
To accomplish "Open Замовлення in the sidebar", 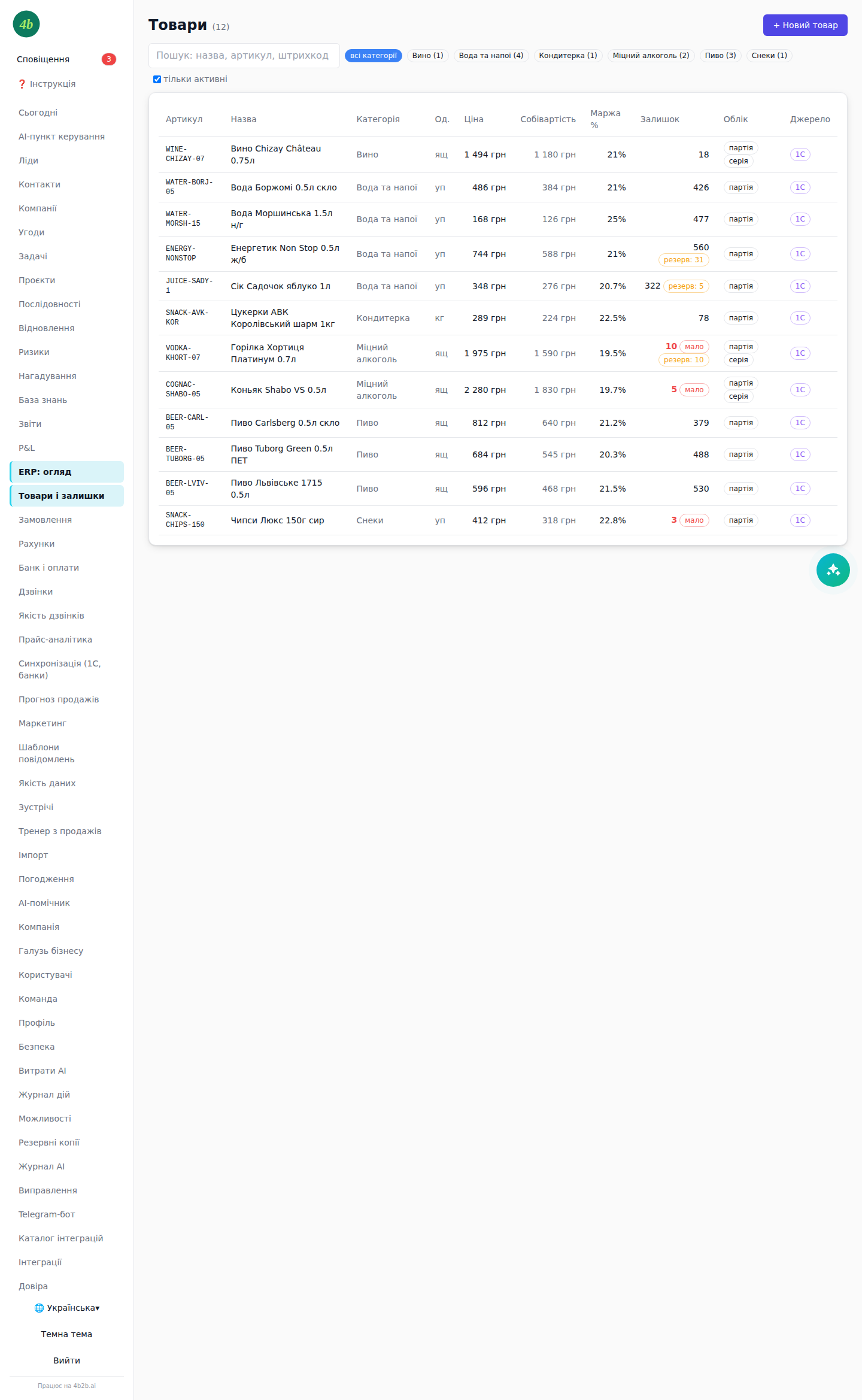I will coord(66,520).
